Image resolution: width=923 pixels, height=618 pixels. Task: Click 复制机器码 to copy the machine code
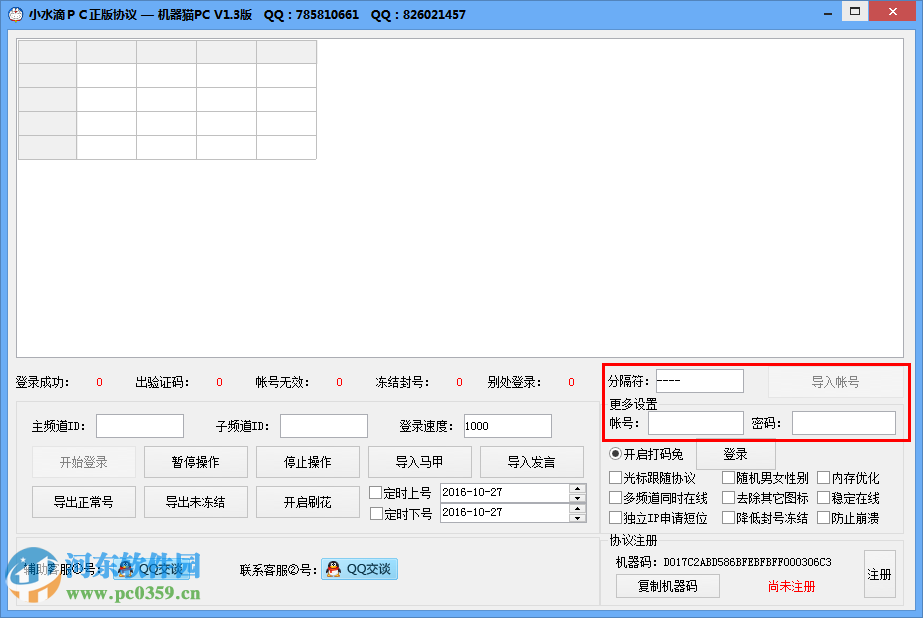(667, 586)
